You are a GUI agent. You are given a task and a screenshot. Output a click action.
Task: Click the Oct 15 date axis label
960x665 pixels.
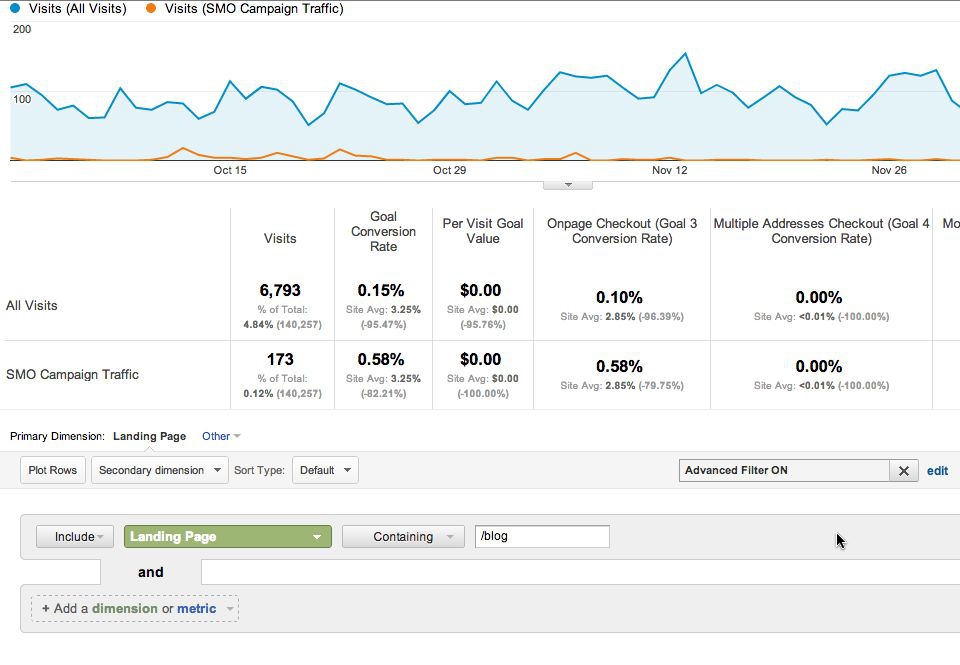tap(230, 170)
